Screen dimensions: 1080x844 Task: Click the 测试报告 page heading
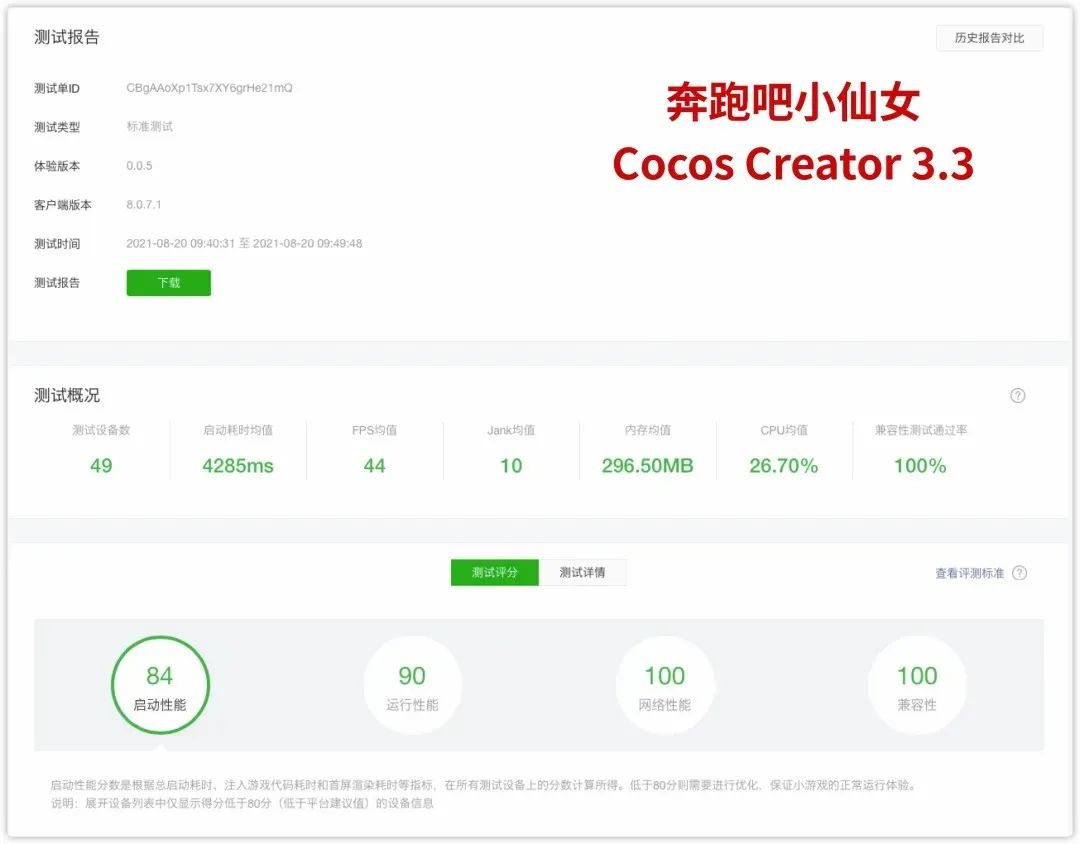click(67, 37)
